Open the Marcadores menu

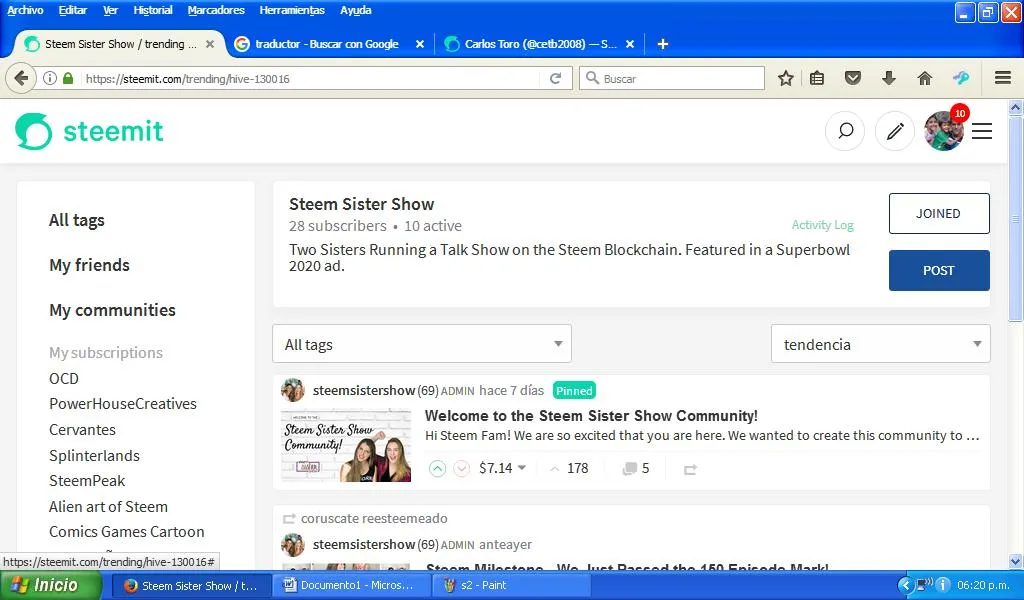(x=216, y=10)
